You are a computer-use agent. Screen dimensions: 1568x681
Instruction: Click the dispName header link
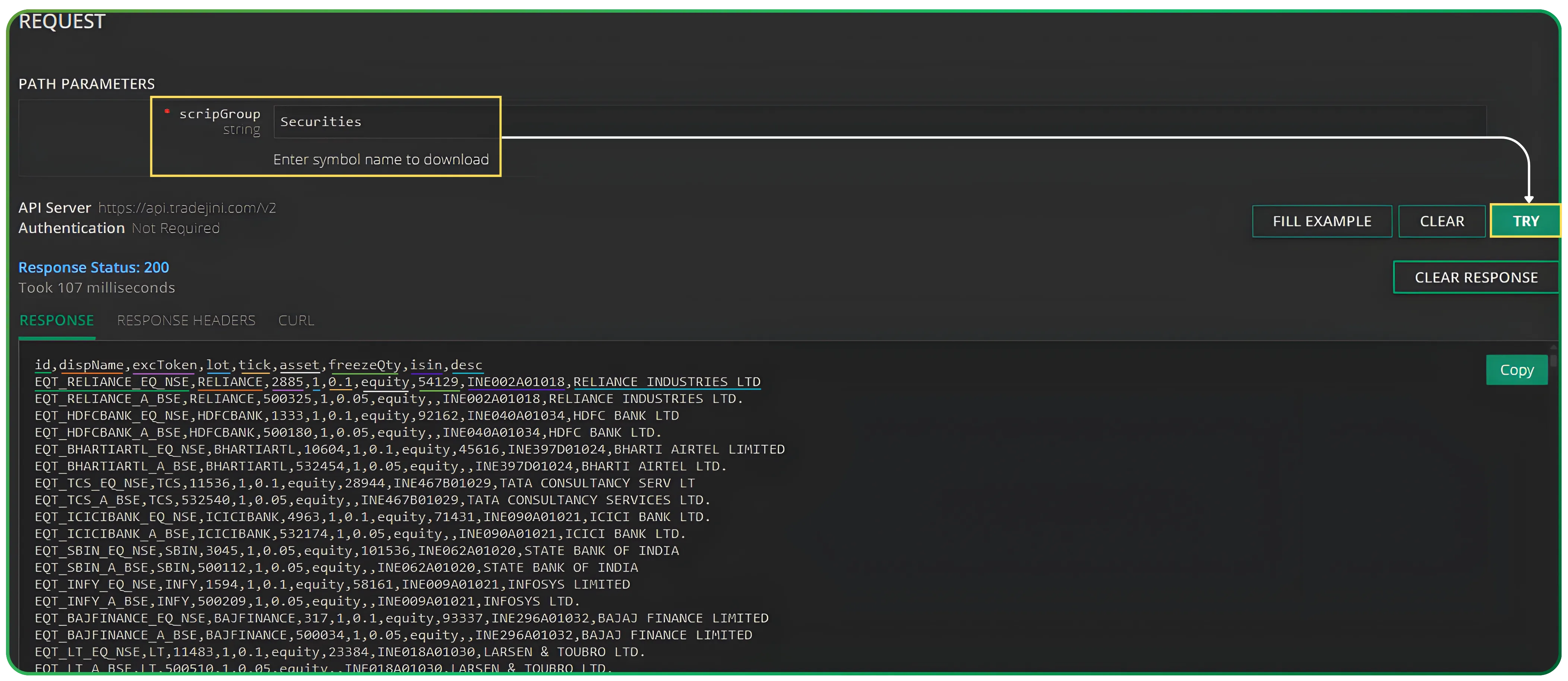tap(92, 364)
